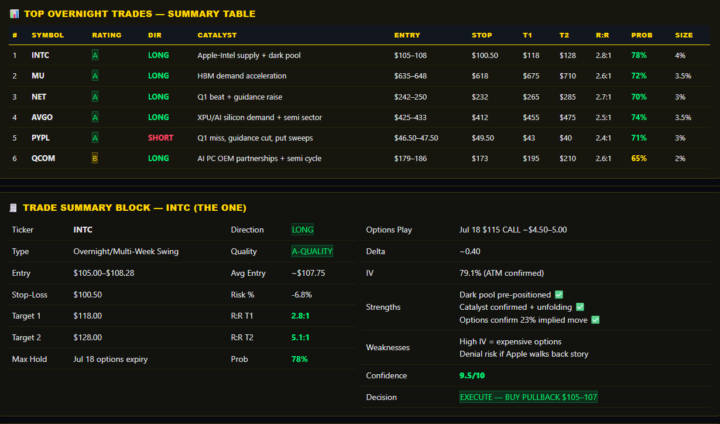
Task: Click the document icon beside Trade Summary Block
Action: [13, 208]
